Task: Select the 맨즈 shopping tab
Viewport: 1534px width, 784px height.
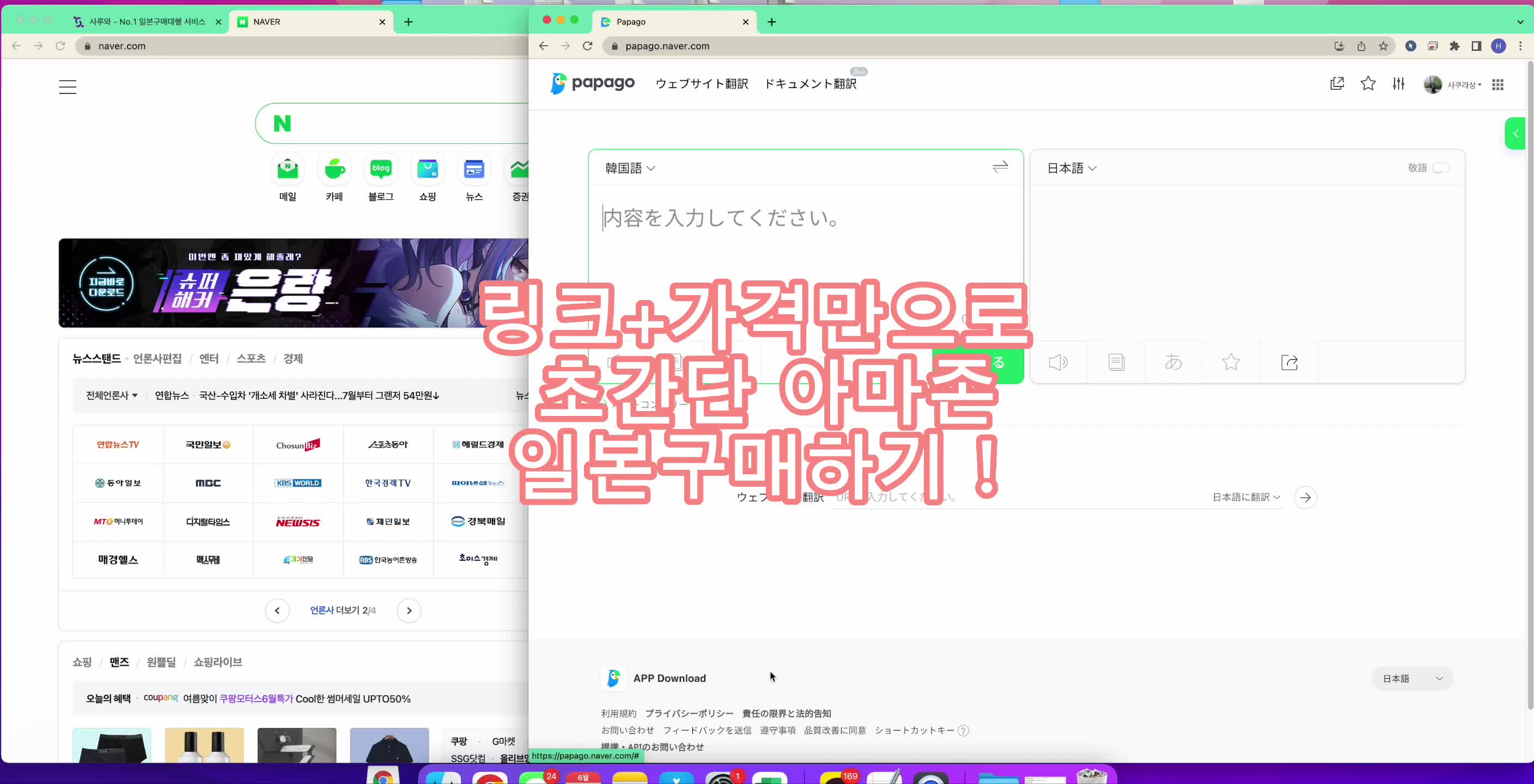Action: pyautogui.click(x=119, y=662)
